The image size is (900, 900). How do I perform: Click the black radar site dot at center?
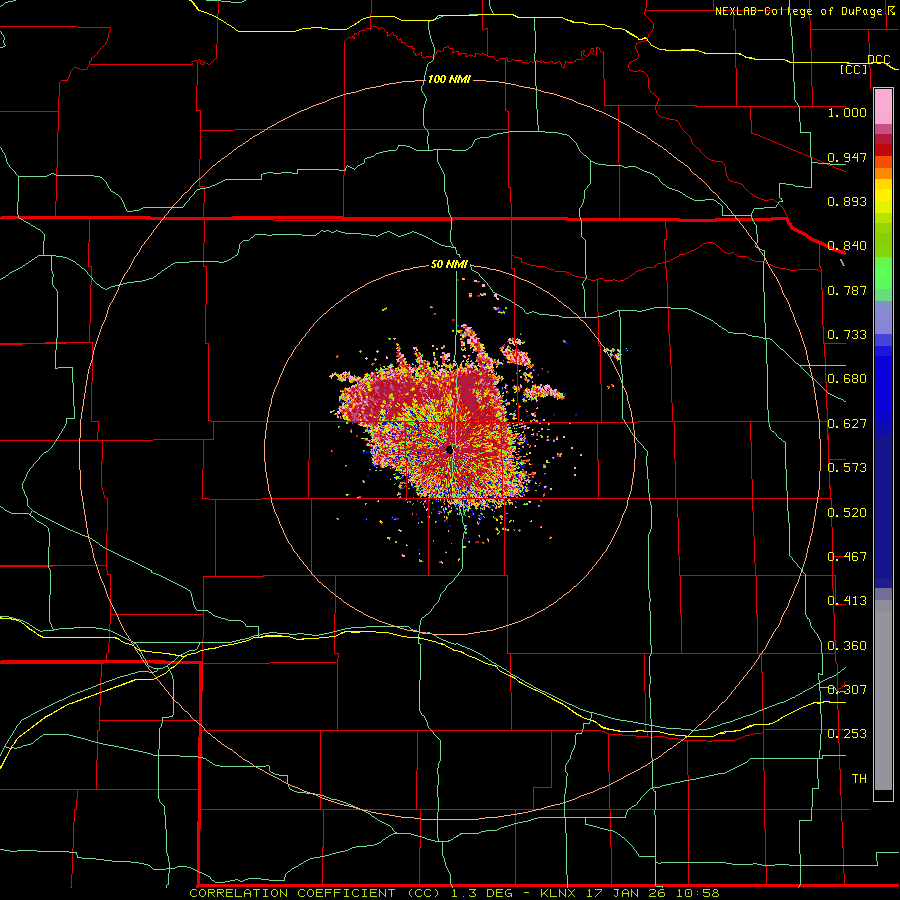(450, 450)
